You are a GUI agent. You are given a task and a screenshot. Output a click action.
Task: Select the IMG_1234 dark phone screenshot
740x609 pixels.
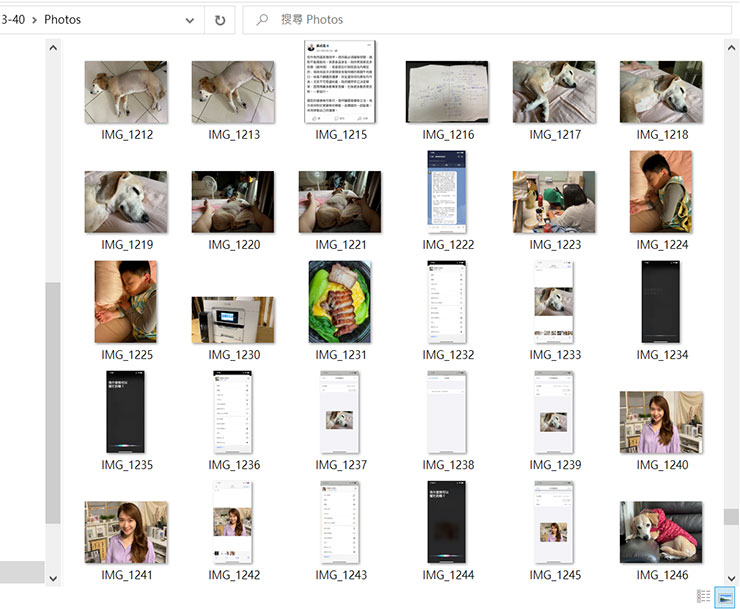click(661, 302)
